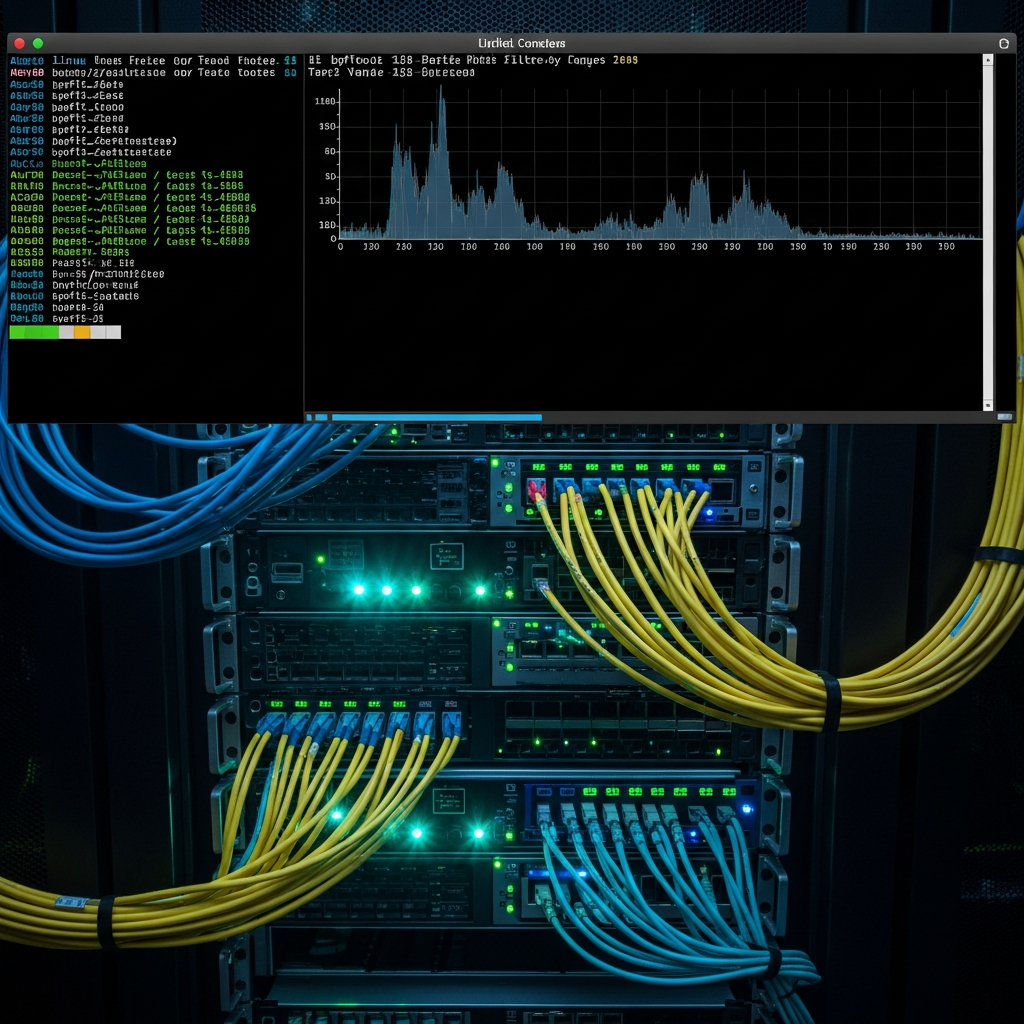The height and width of the screenshot is (1024, 1024).
Task: Click the first small blue button in bottom bar
Action: [309, 417]
